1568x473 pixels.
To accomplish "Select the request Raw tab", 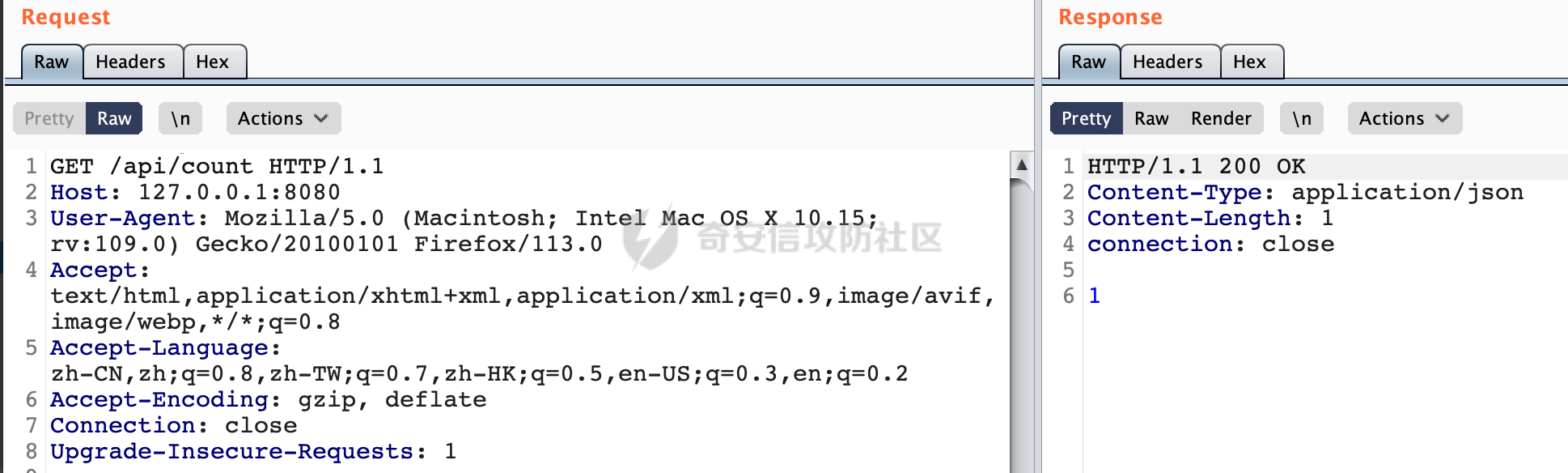I will 52,62.
